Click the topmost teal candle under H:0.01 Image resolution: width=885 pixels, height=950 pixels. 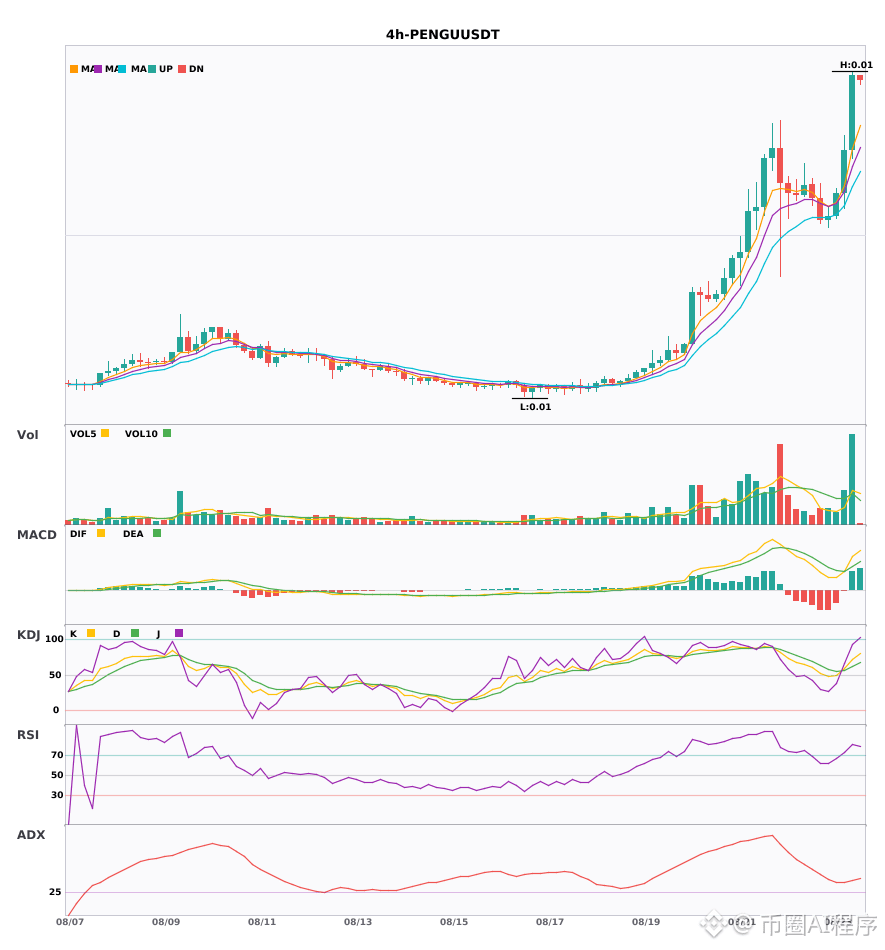pos(852,113)
